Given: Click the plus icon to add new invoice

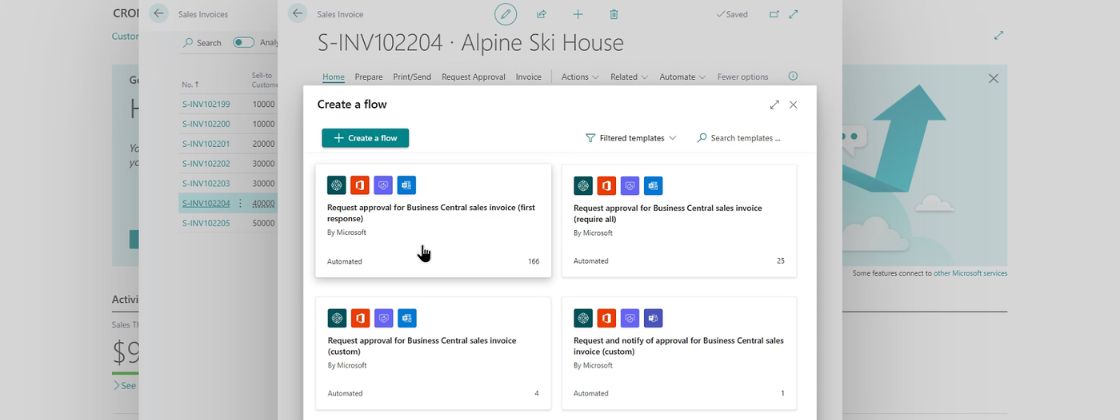Looking at the screenshot, I should [x=578, y=14].
